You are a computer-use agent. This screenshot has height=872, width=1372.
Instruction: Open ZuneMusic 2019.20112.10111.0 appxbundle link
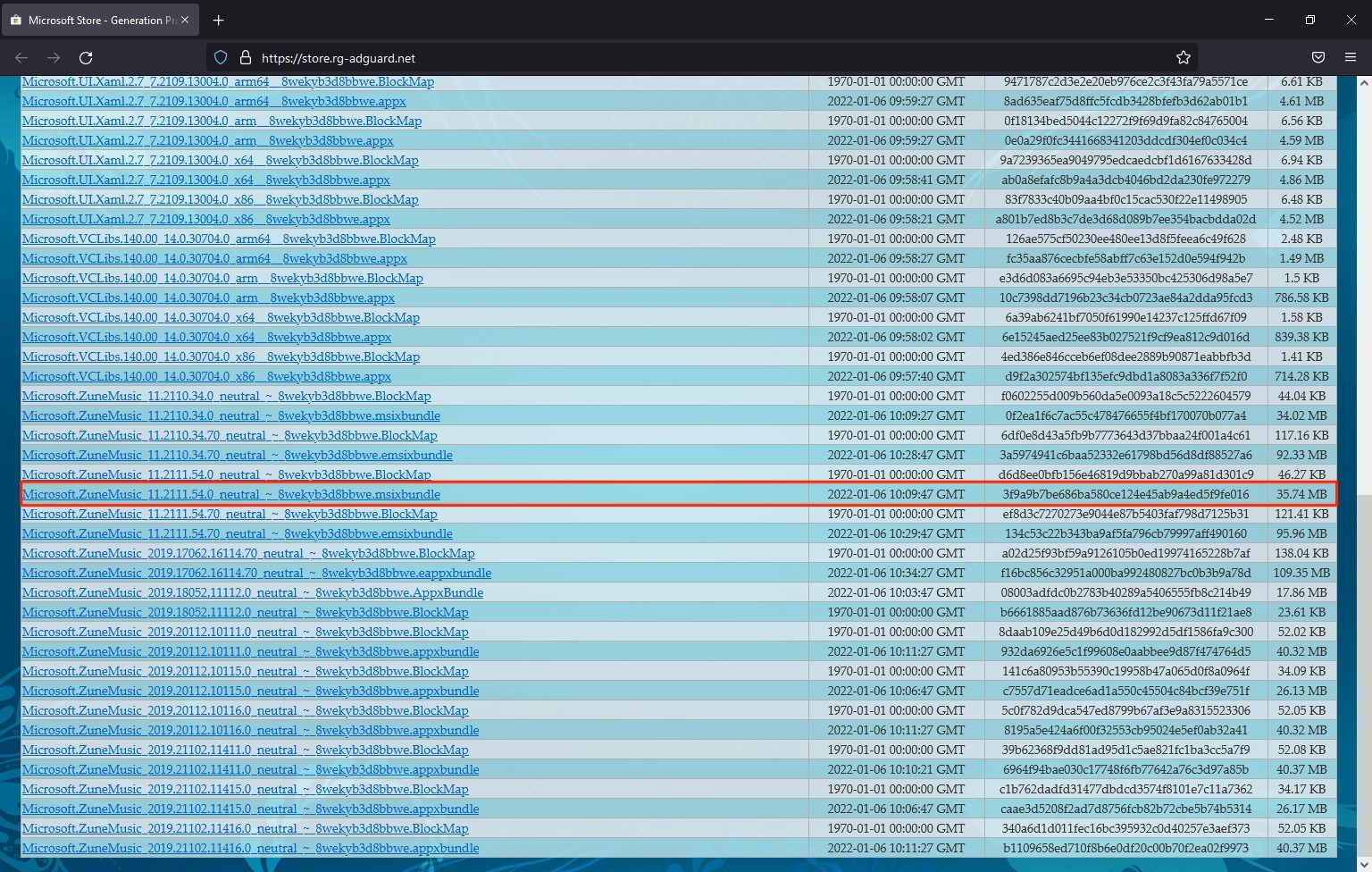pos(251,651)
